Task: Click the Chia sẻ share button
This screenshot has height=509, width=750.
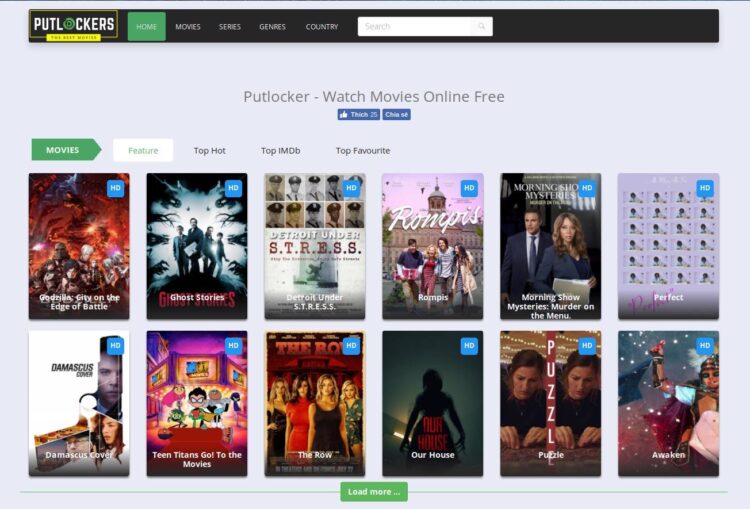Action: [x=397, y=114]
